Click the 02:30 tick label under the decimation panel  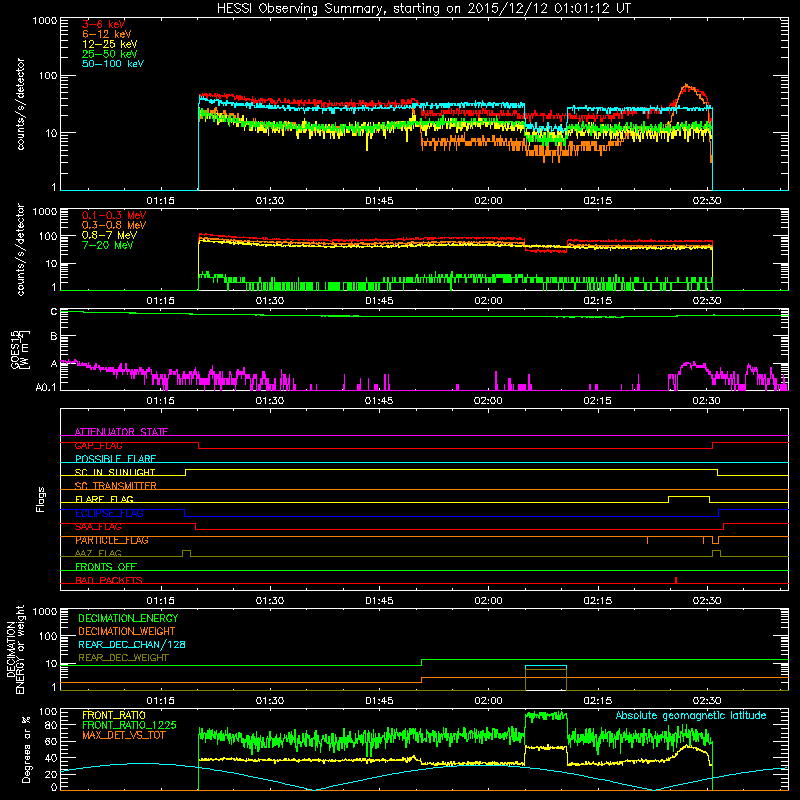[707, 701]
